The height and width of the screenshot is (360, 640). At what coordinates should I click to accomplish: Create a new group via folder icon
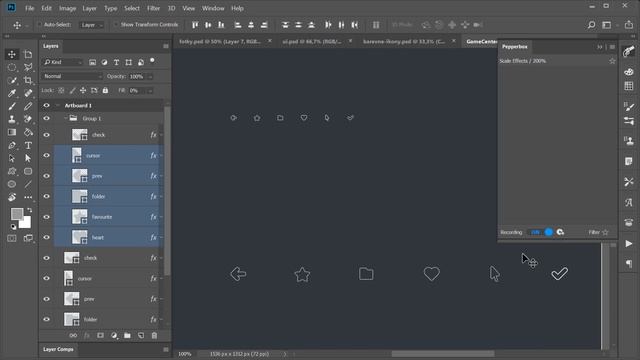tap(127, 336)
